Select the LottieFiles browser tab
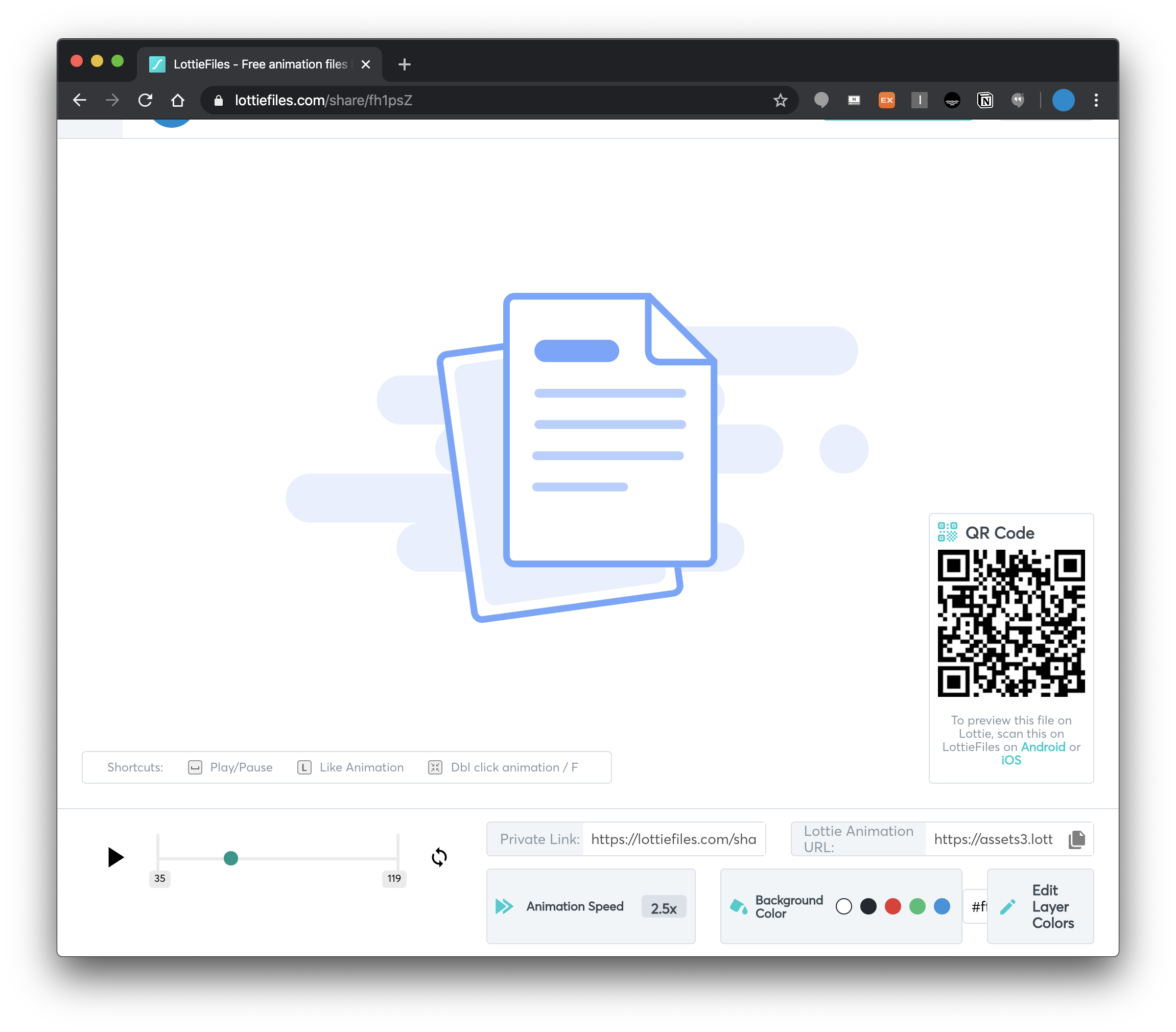Viewport: 1176px width, 1032px height. (260, 64)
